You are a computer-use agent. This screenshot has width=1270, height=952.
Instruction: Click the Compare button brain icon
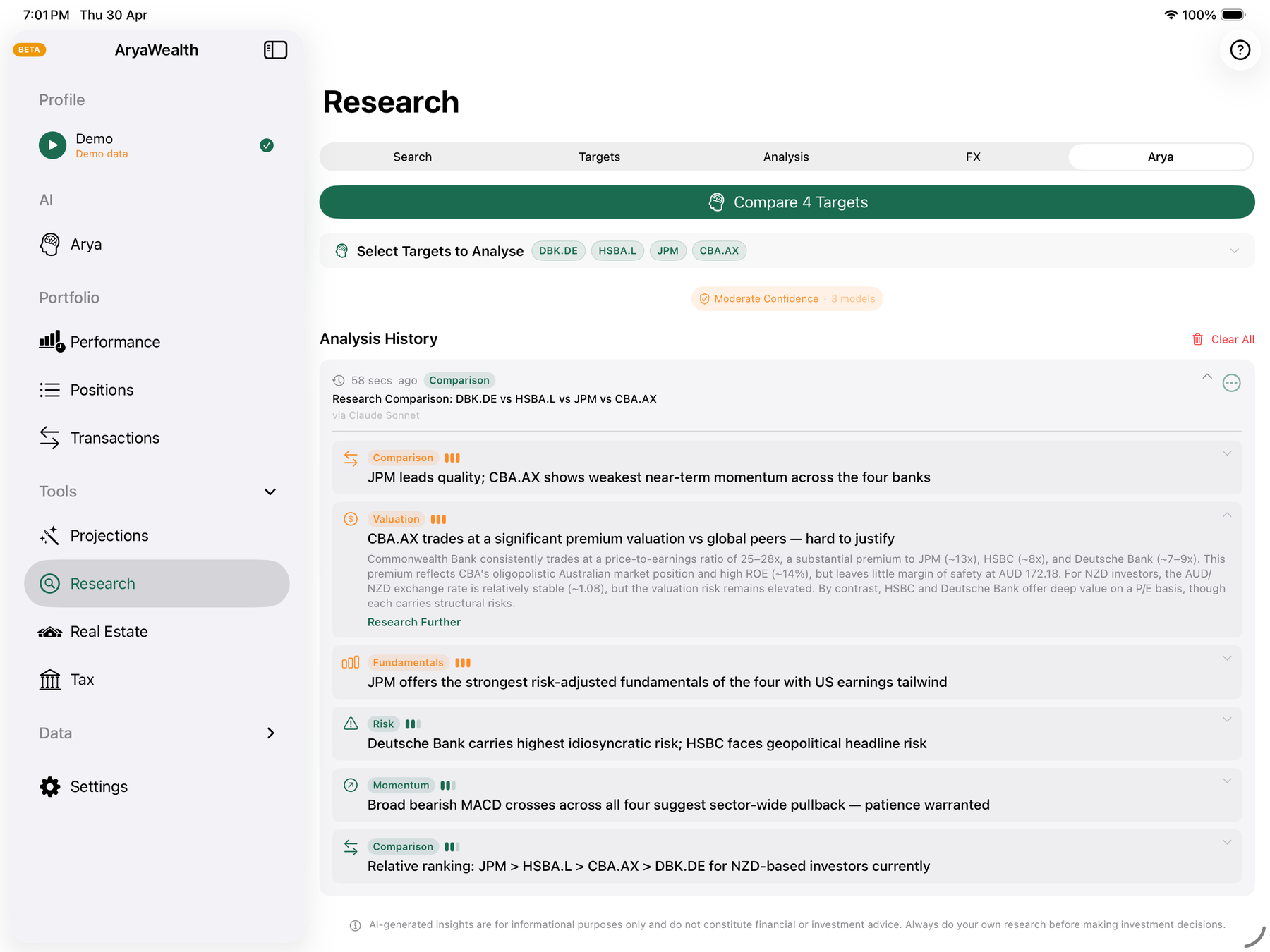pyautogui.click(x=716, y=202)
